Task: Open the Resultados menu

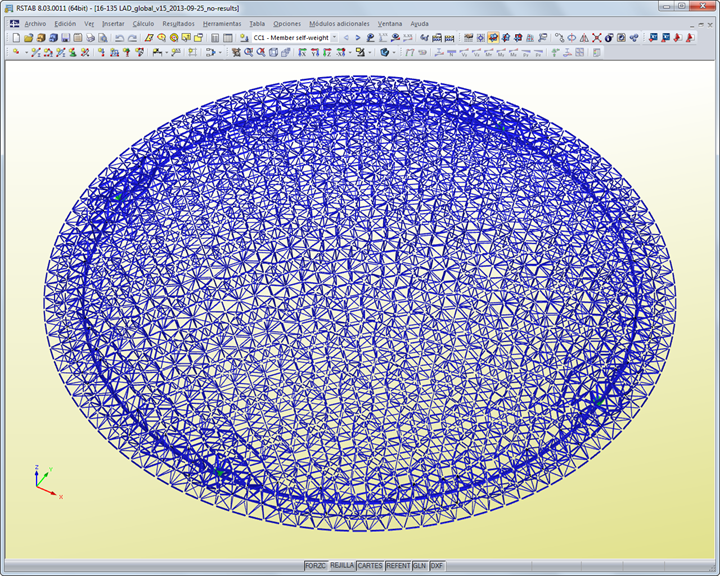Action: point(178,23)
